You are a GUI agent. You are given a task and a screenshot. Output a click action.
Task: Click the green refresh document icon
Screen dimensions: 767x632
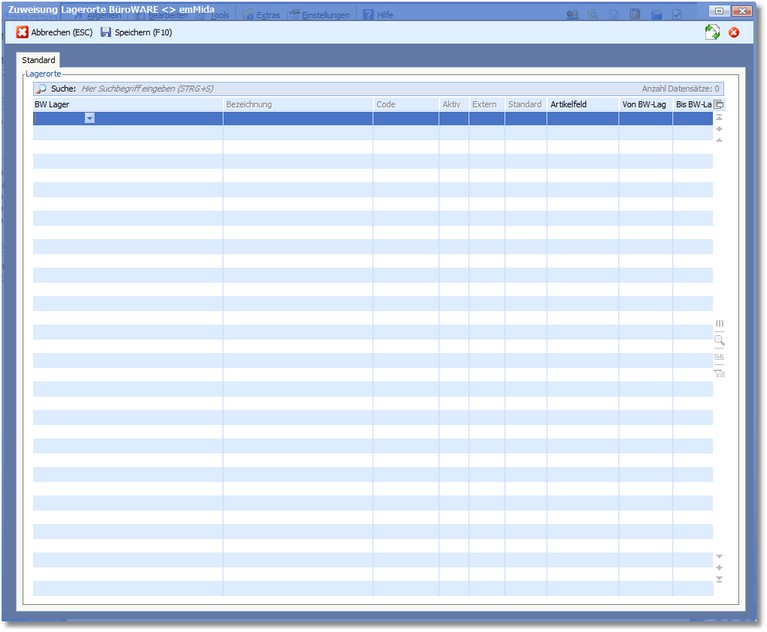[x=712, y=33]
